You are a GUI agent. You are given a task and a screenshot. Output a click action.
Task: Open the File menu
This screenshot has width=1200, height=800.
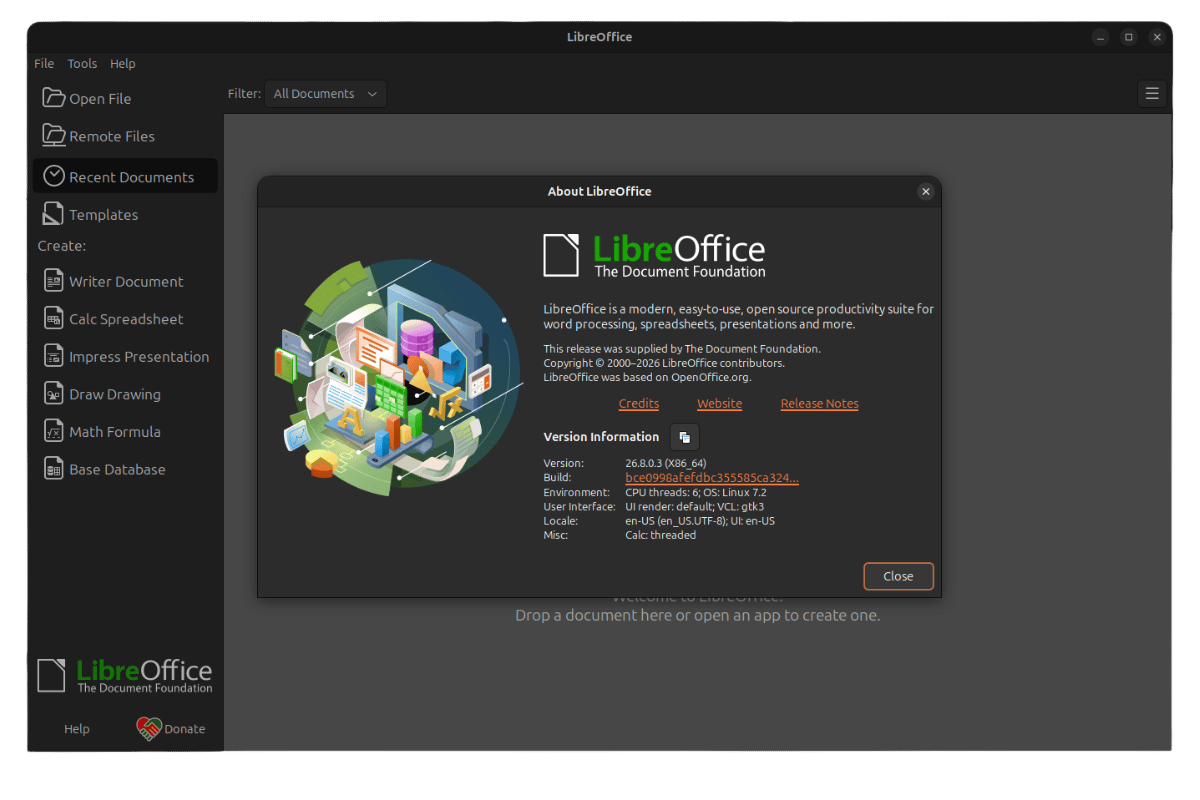point(44,63)
